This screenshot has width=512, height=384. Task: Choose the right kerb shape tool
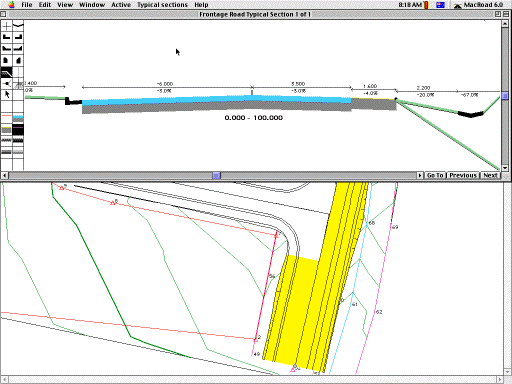tap(18, 37)
